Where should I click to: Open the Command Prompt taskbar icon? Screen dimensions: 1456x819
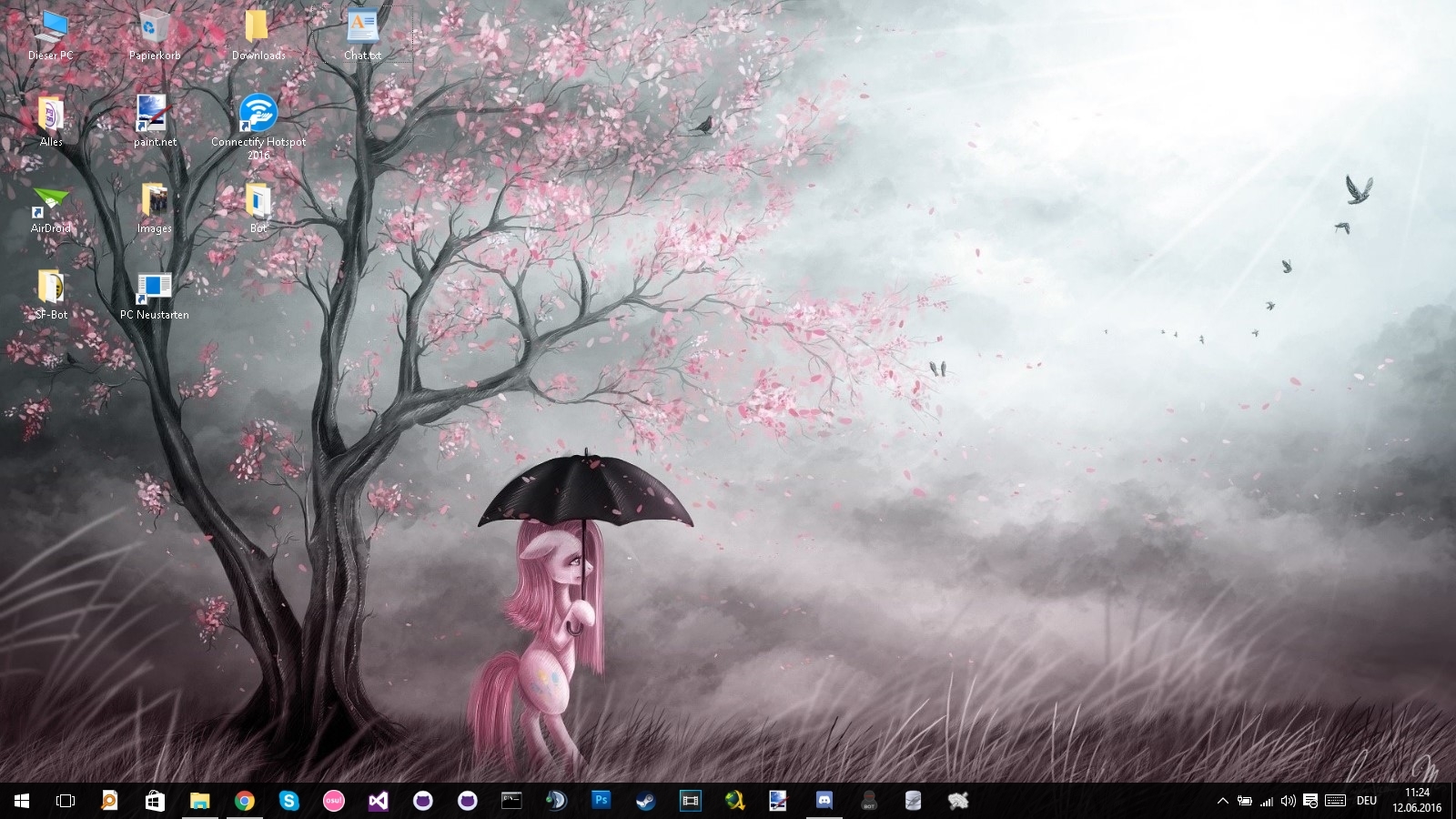pyautogui.click(x=511, y=801)
